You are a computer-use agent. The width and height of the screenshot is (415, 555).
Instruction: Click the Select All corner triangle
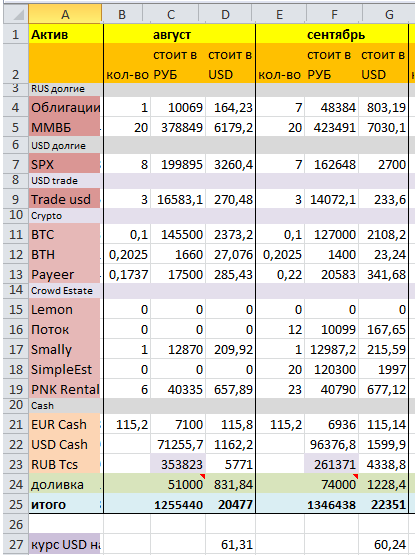pyautogui.click(x=16, y=14)
